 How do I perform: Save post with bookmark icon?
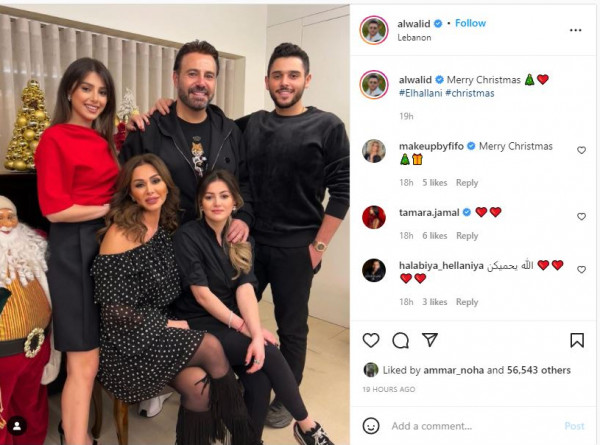(x=577, y=340)
